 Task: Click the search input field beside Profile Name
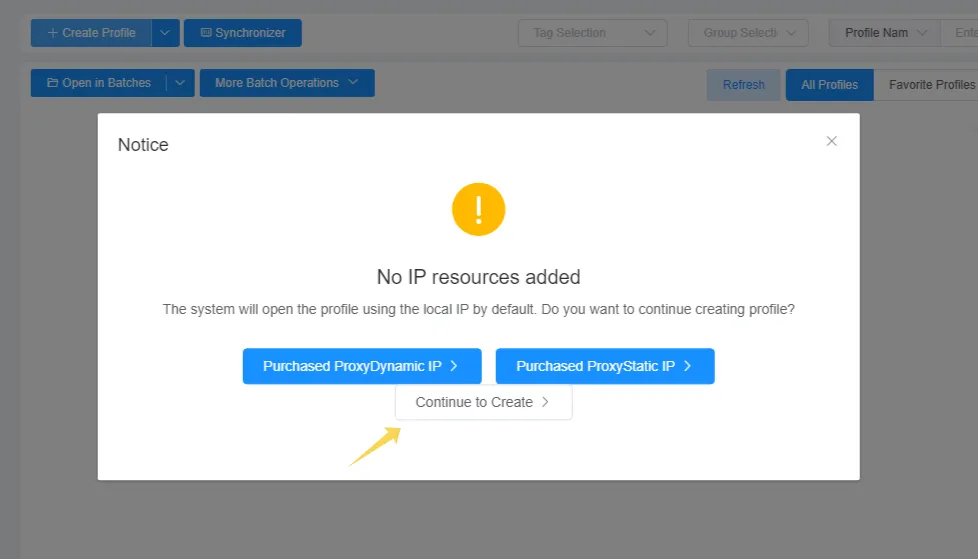[x=959, y=32]
